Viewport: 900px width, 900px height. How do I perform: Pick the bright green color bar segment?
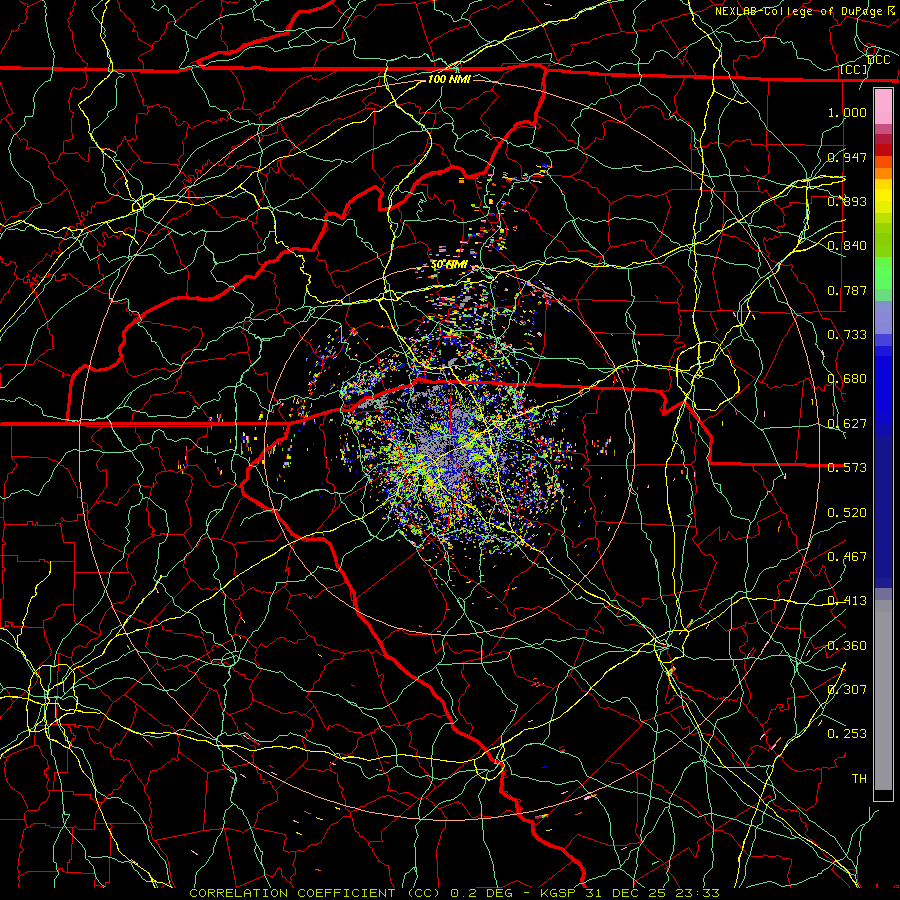click(883, 273)
